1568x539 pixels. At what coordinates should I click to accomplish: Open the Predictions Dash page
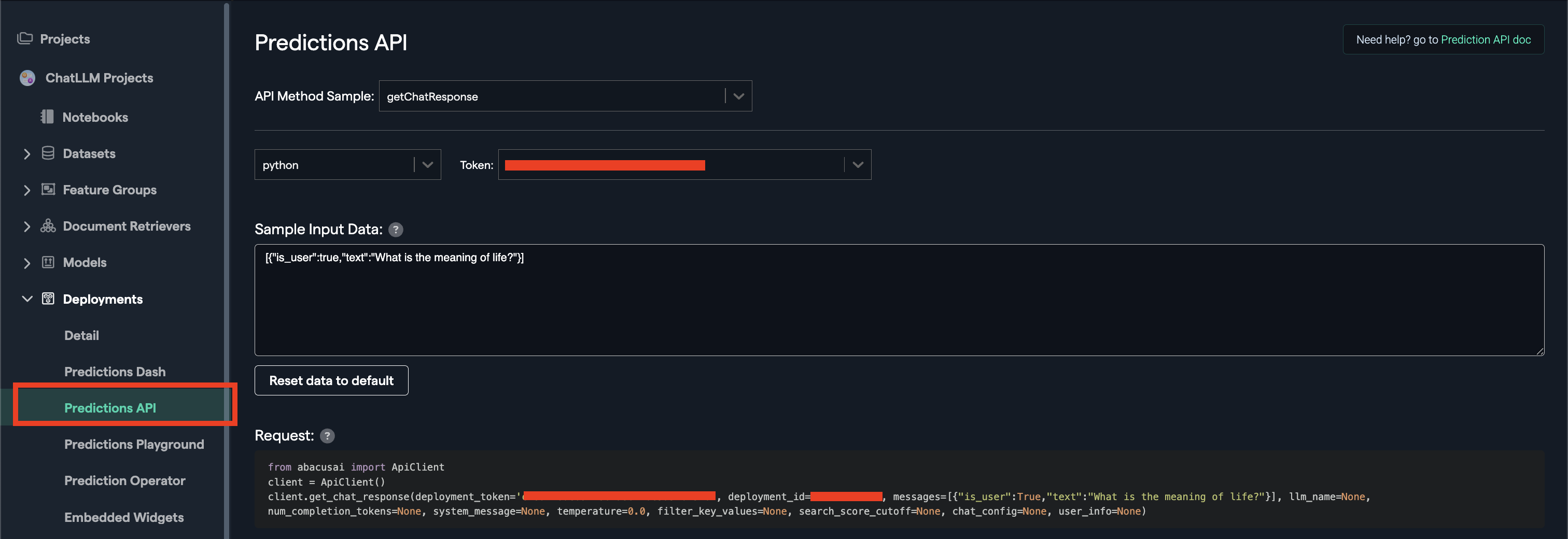[x=115, y=371]
